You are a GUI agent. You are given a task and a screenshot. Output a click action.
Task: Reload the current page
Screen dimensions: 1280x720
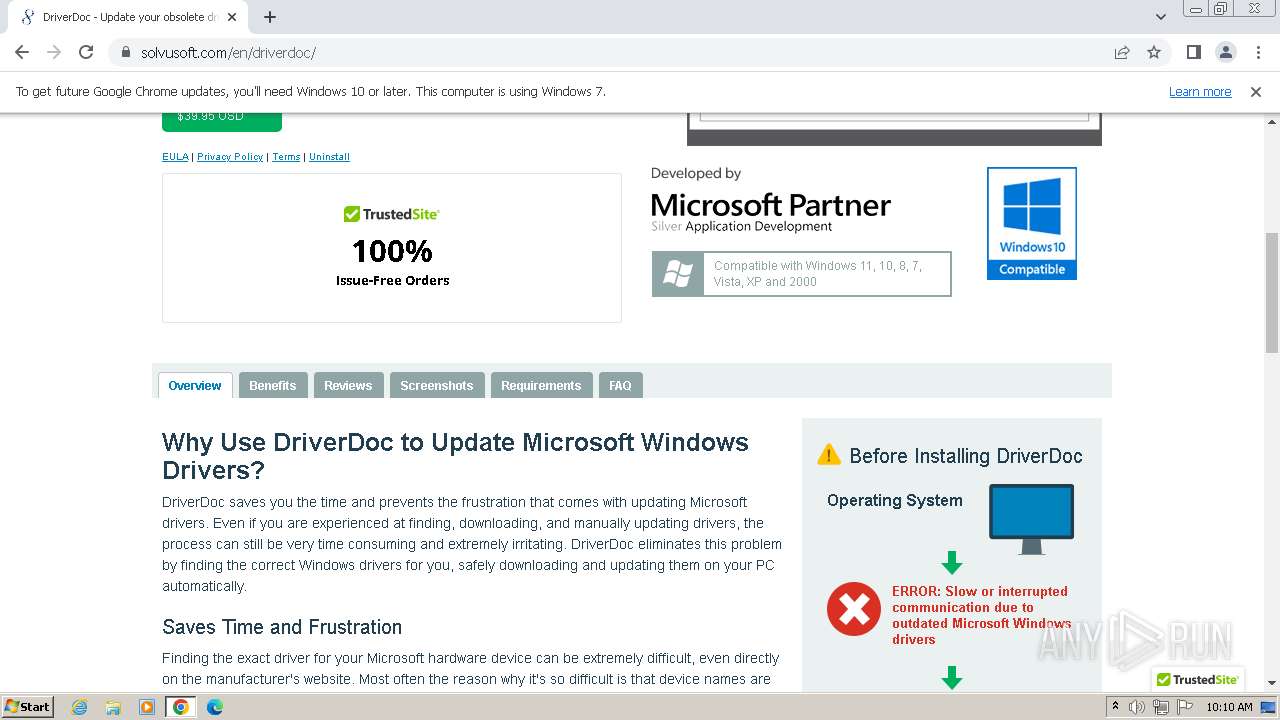(x=86, y=52)
